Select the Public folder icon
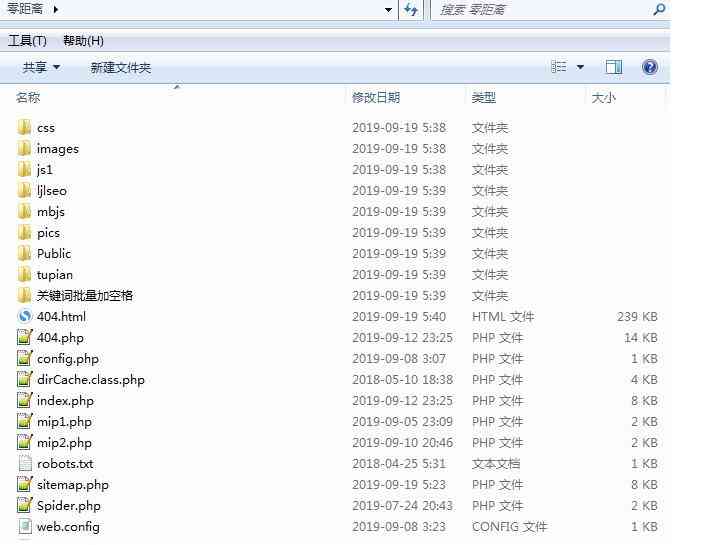The image size is (710, 545). click(24, 253)
